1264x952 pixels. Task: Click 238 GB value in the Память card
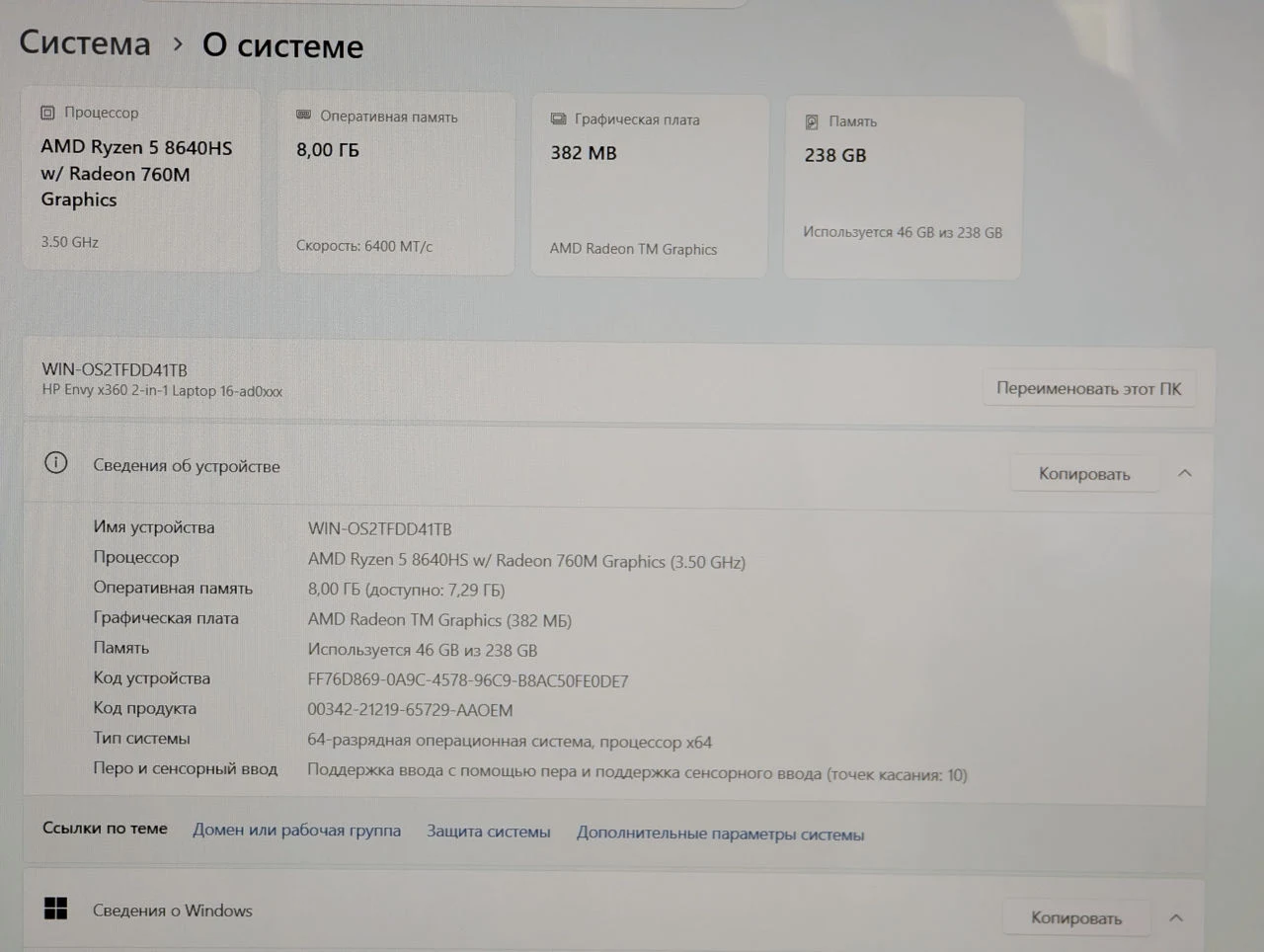(x=835, y=155)
